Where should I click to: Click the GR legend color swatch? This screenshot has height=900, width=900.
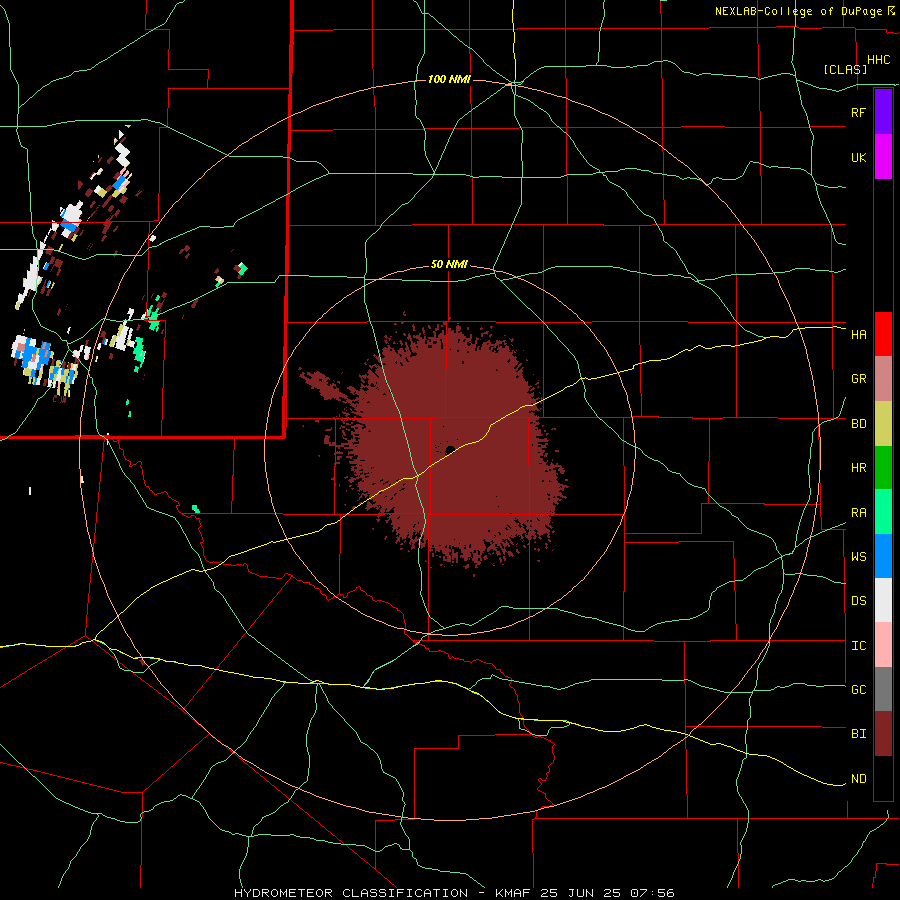[883, 379]
